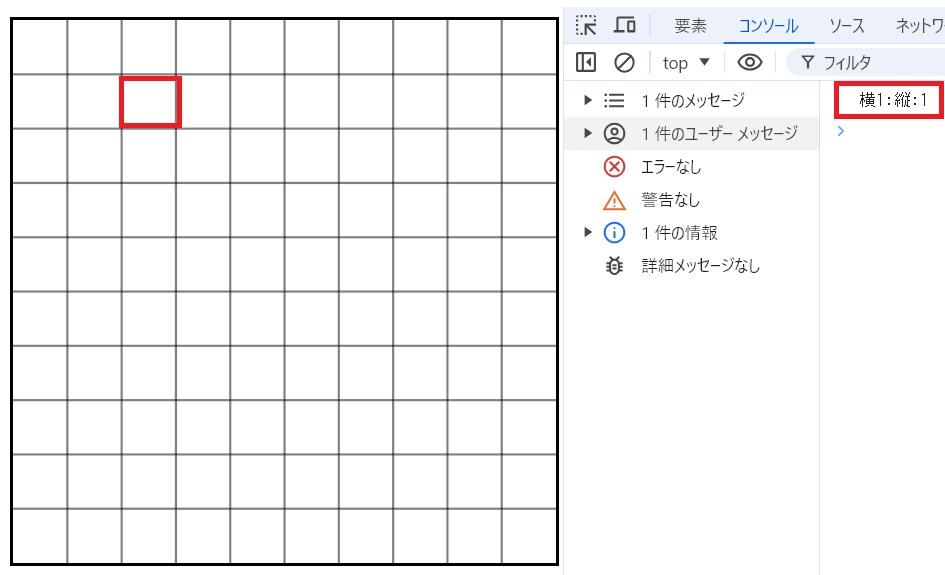Click the red highlighted grid cell
Image resolution: width=945 pixels, height=575 pixels.
(150, 102)
